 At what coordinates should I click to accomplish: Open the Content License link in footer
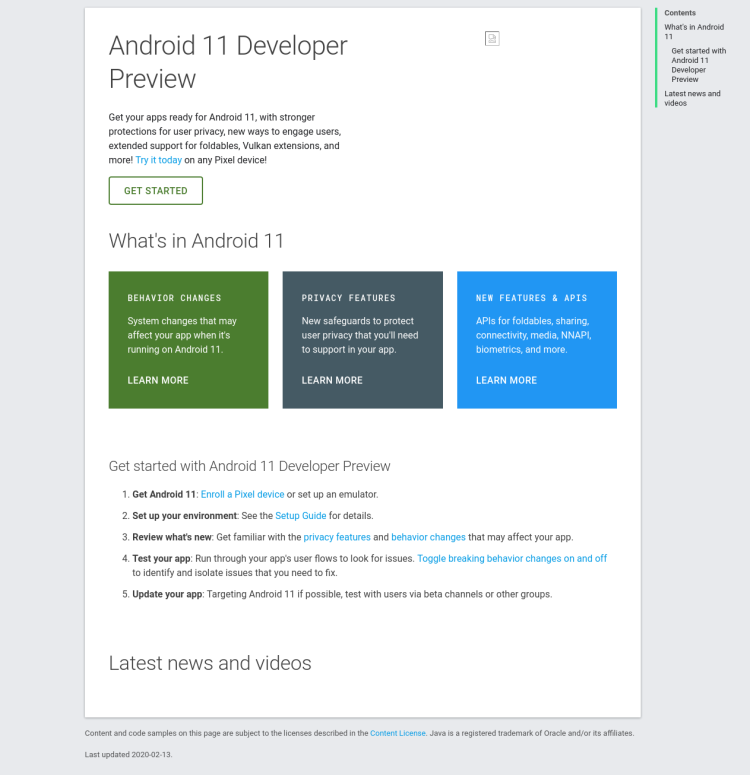[397, 733]
